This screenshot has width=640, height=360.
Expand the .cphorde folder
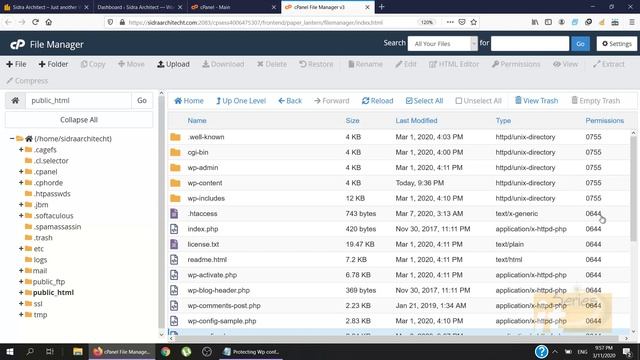pyautogui.click(x=21, y=183)
